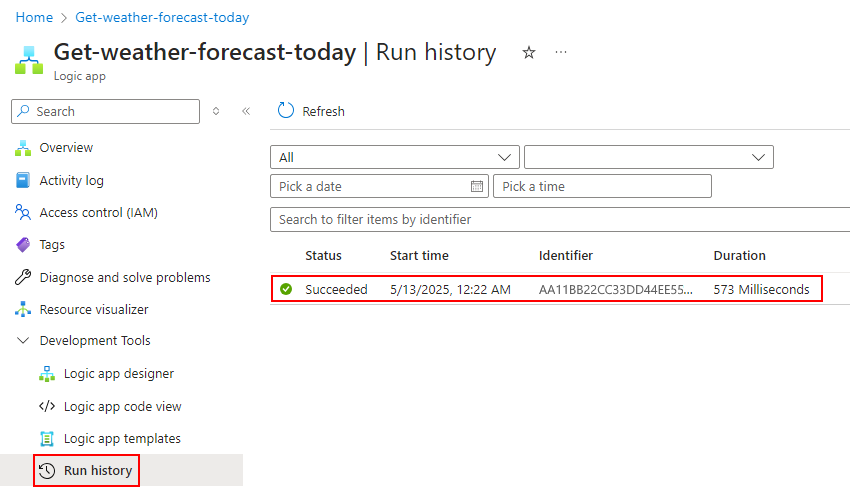This screenshot has height=490, width=850.
Task: Click run identifier 'AA11BB22CC33DD44EE55...'
Action: click(615, 289)
